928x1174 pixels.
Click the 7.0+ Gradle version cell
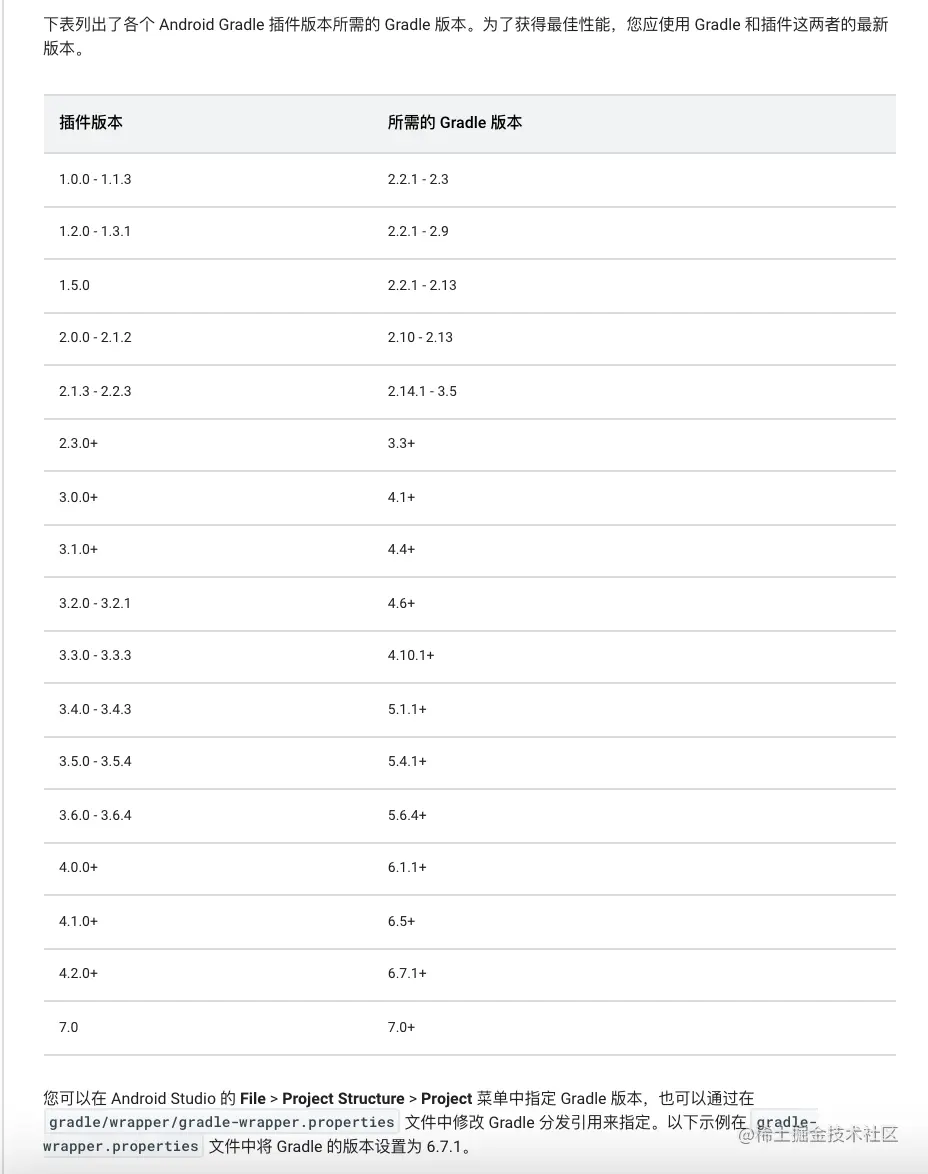click(x=401, y=1027)
